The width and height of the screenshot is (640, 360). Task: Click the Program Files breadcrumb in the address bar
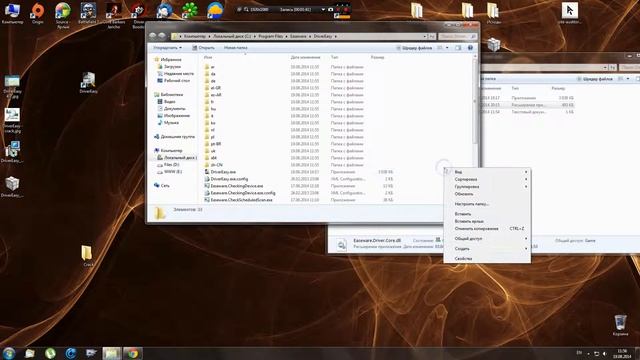click(x=270, y=36)
